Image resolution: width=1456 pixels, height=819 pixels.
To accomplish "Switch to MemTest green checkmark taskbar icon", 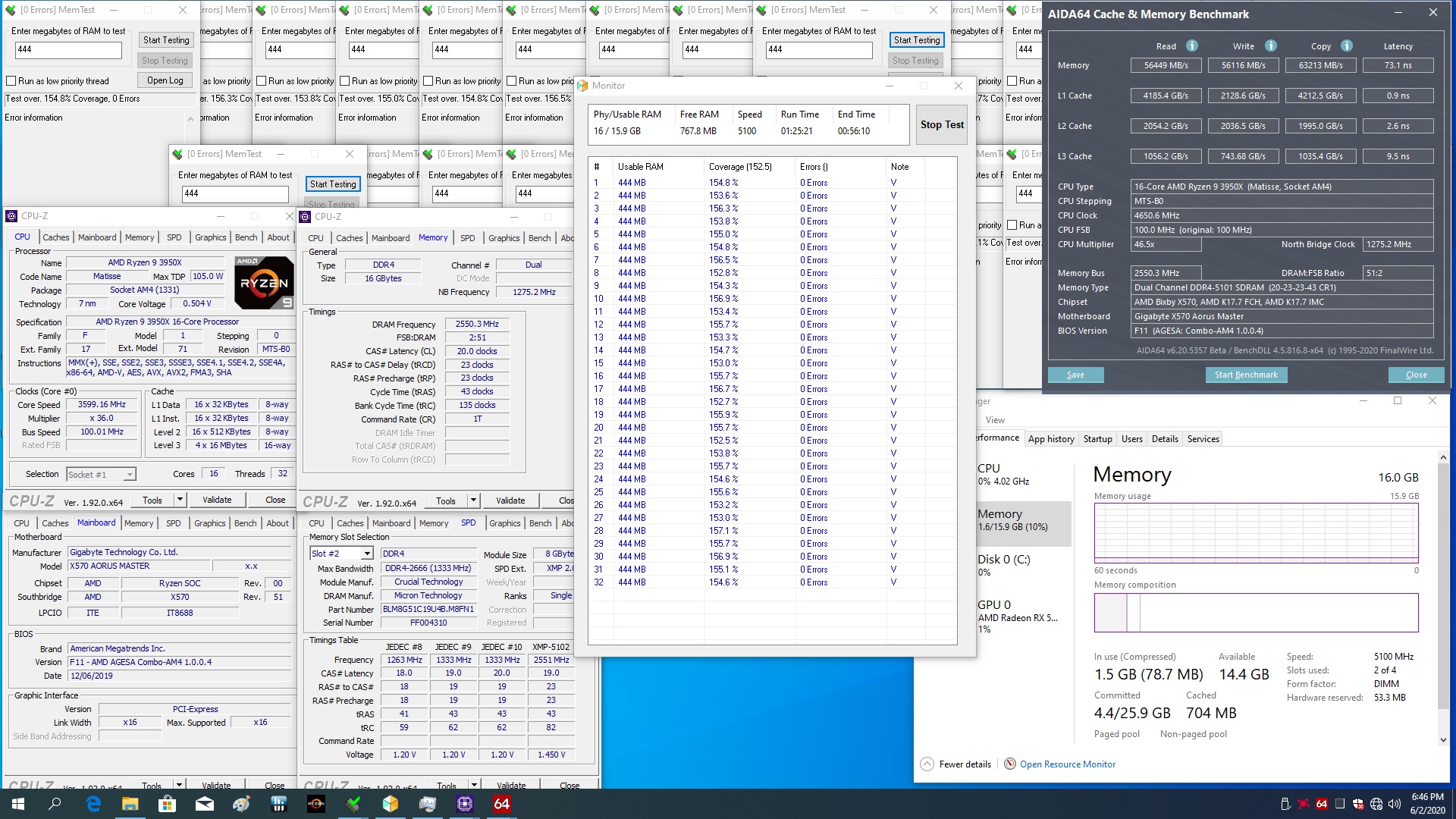I will click(353, 804).
